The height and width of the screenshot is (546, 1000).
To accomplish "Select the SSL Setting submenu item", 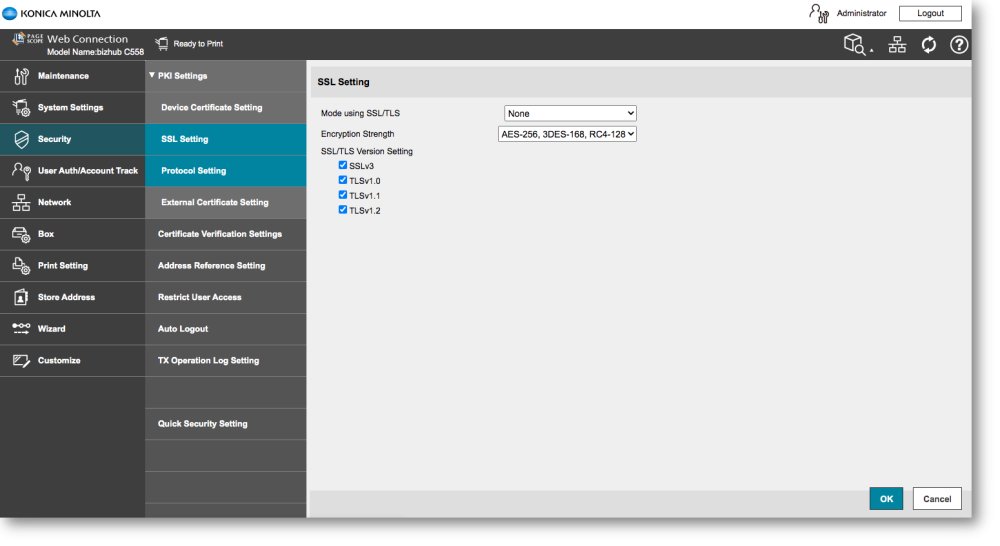I will pos(226,139).
